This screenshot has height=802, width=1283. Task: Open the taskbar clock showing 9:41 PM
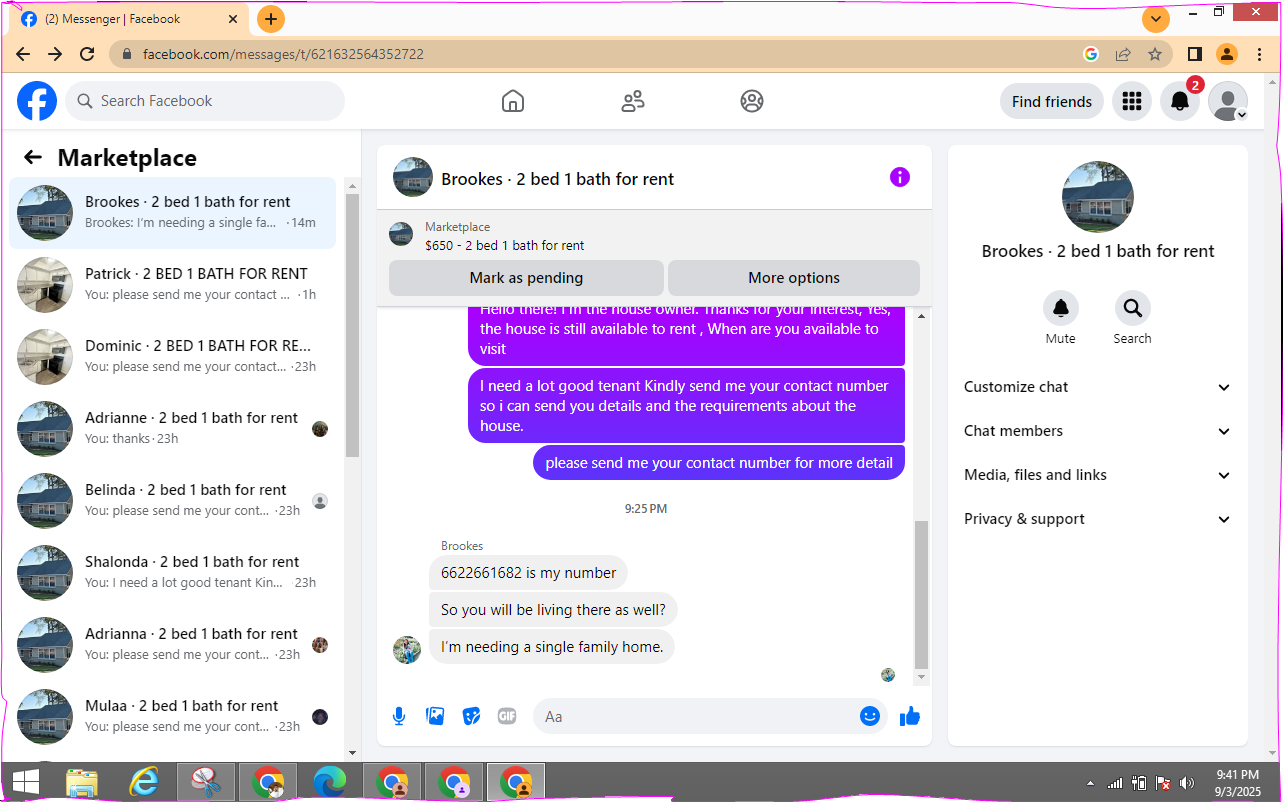point(1238,783)
